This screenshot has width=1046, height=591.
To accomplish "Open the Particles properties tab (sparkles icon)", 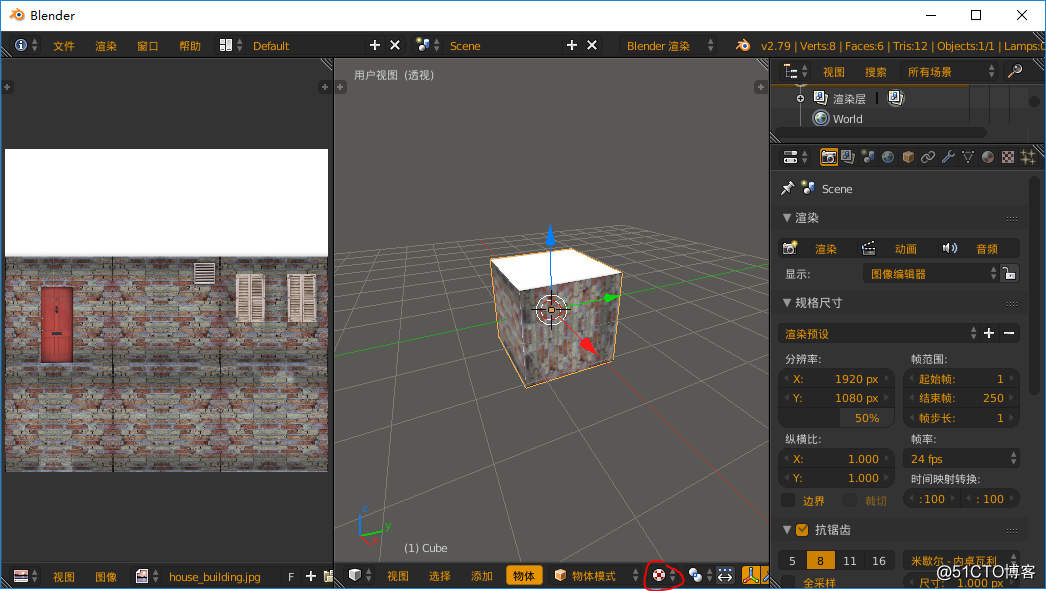I will point(1028,157).
